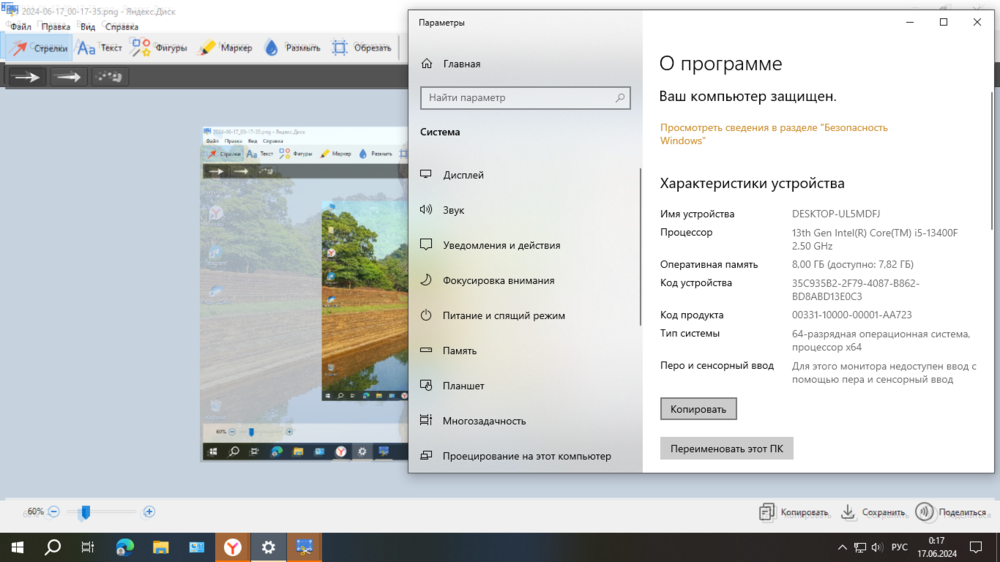Click the zoom out minus icon

click(54, 512)
